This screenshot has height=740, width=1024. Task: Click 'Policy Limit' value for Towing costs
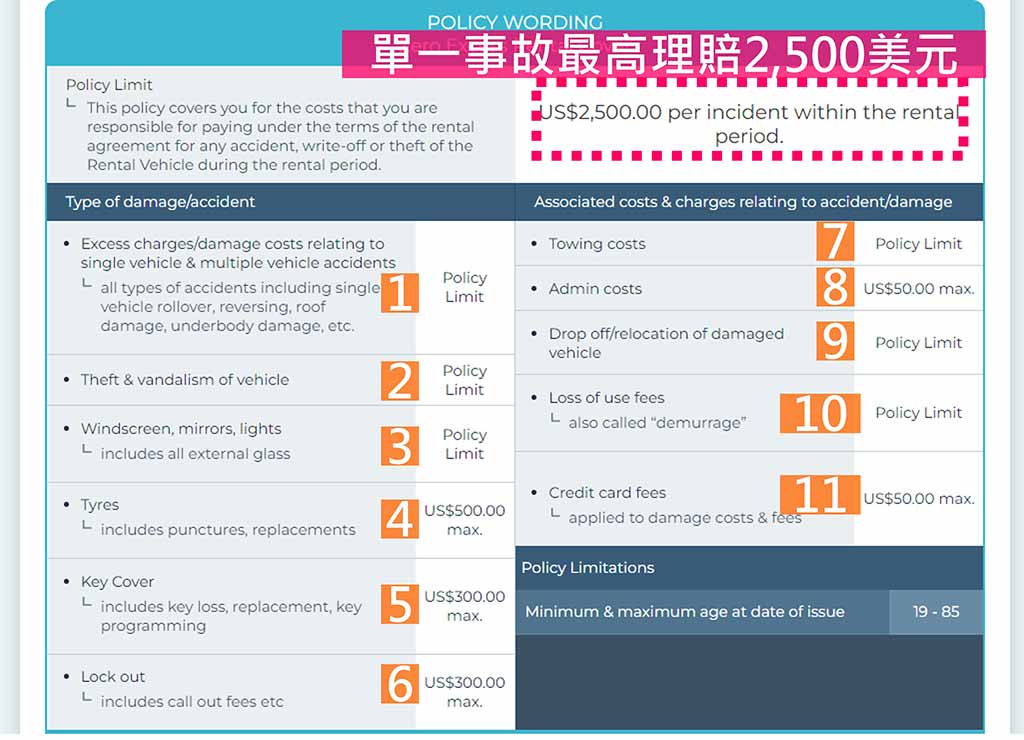tap(918, 244)
